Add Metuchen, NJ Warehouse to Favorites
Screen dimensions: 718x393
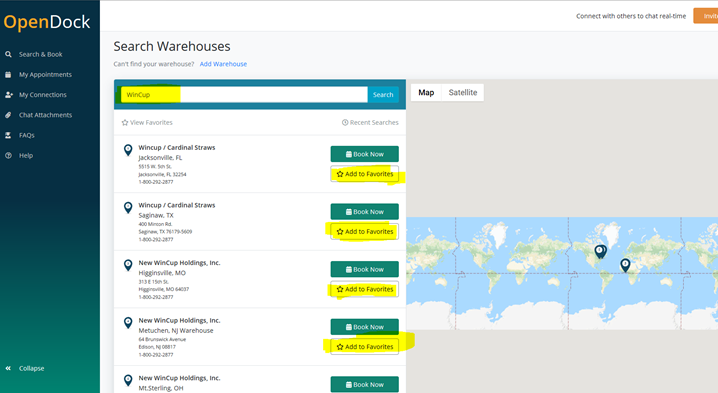click(x=364, y=347)
